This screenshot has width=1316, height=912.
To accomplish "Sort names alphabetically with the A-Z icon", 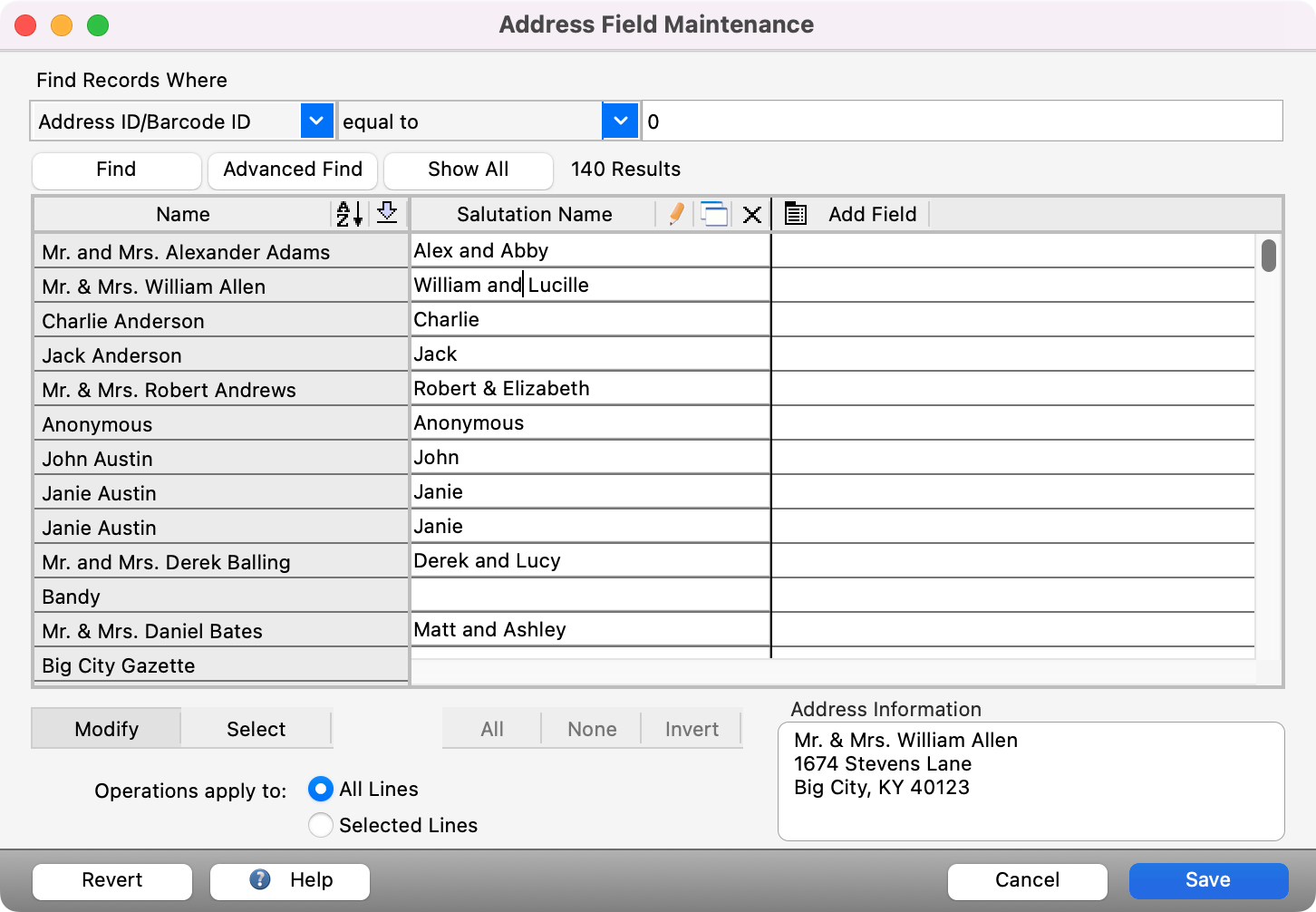I will [x=347, y=214].
